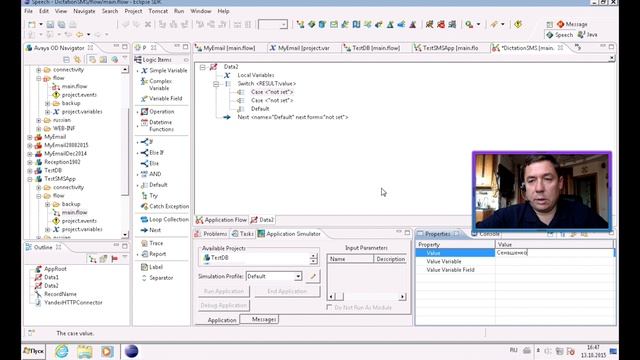Open the zoom combo box in toolbar
The image size is (640, 360).
pos(273,24)
